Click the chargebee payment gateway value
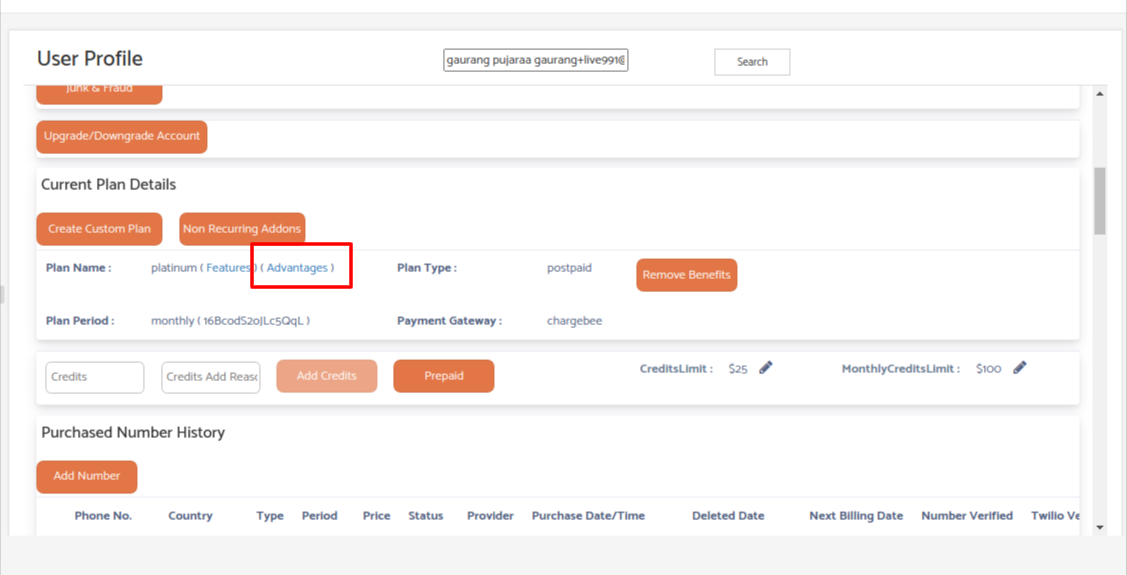Viewport: 1127px width, 575px height. point(574,321)
